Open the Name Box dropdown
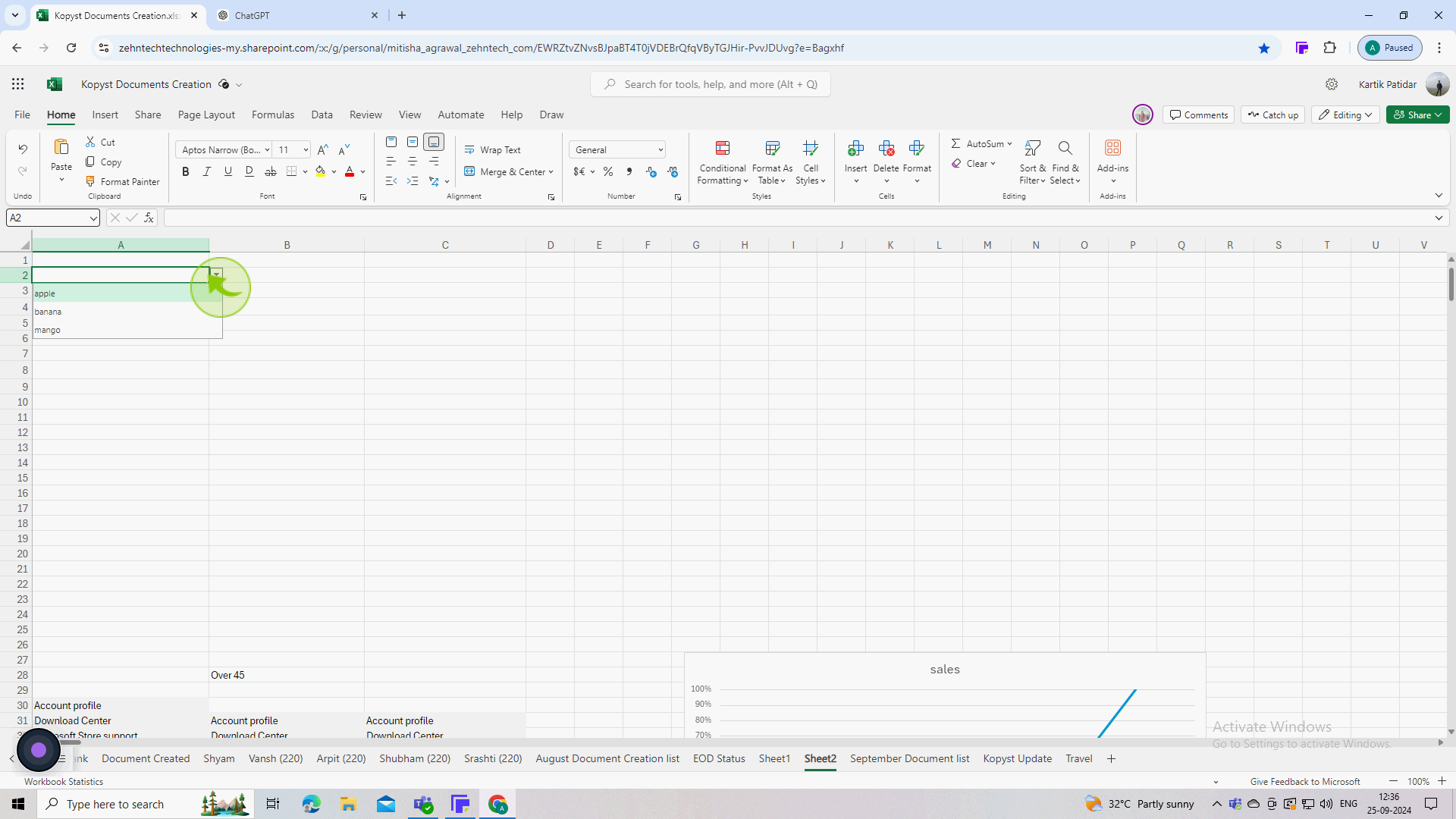This screenshot has height=819, width=1456. click(93, 218)
